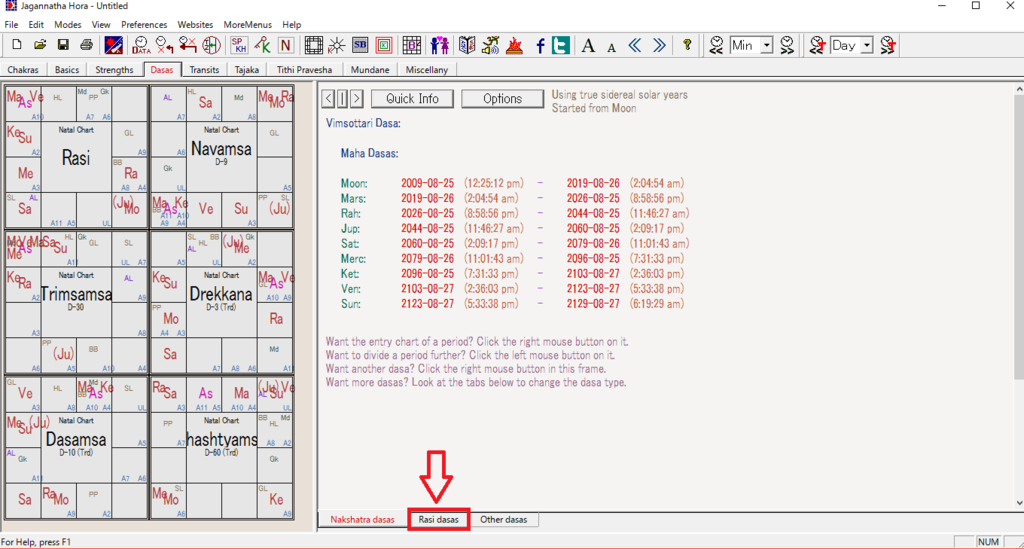The image size is (1024, 549).
Task: Select the Rasi dasas bottom tab
Action: 438,520
